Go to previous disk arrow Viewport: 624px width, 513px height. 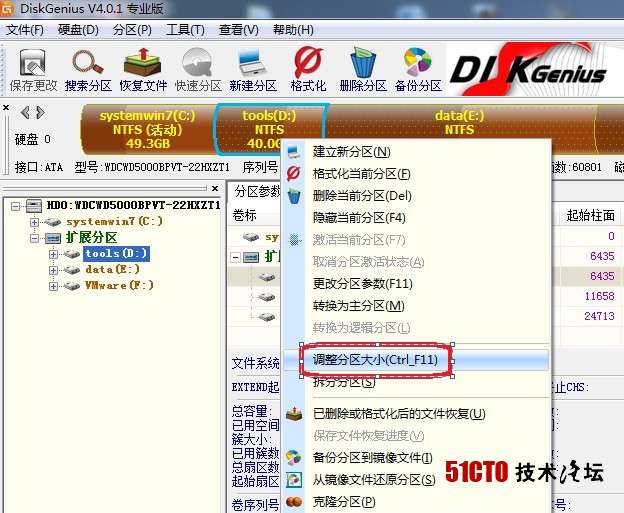25,113
